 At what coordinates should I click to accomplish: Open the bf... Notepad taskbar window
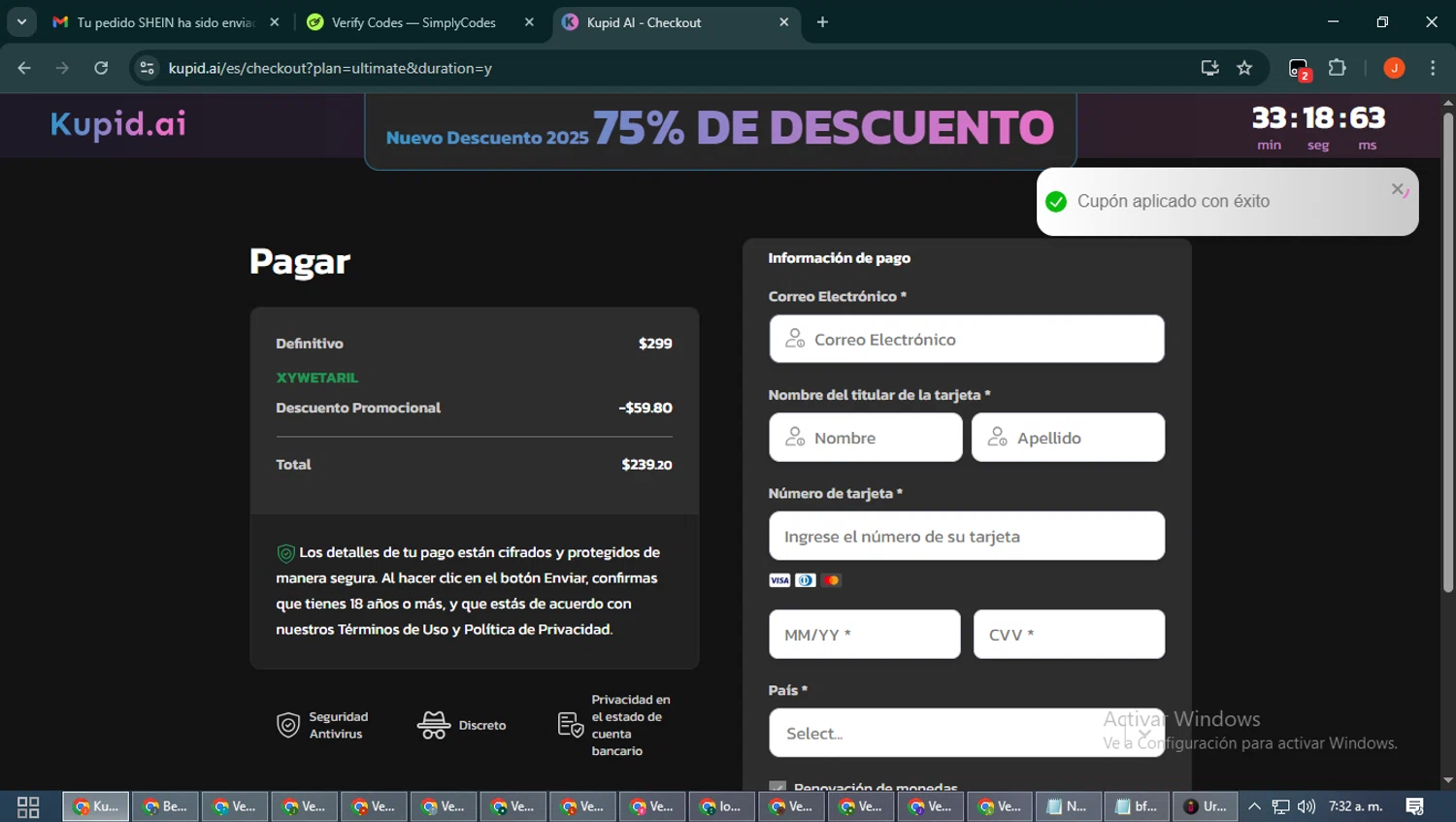1137,806
